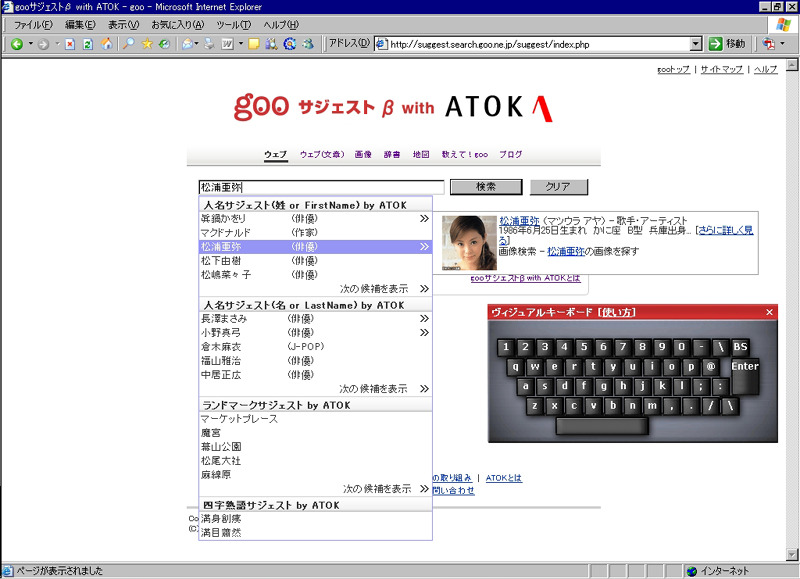Open the お気に入り(A) menu
Viewport: 800px width, 579px height.
(177, 24)
